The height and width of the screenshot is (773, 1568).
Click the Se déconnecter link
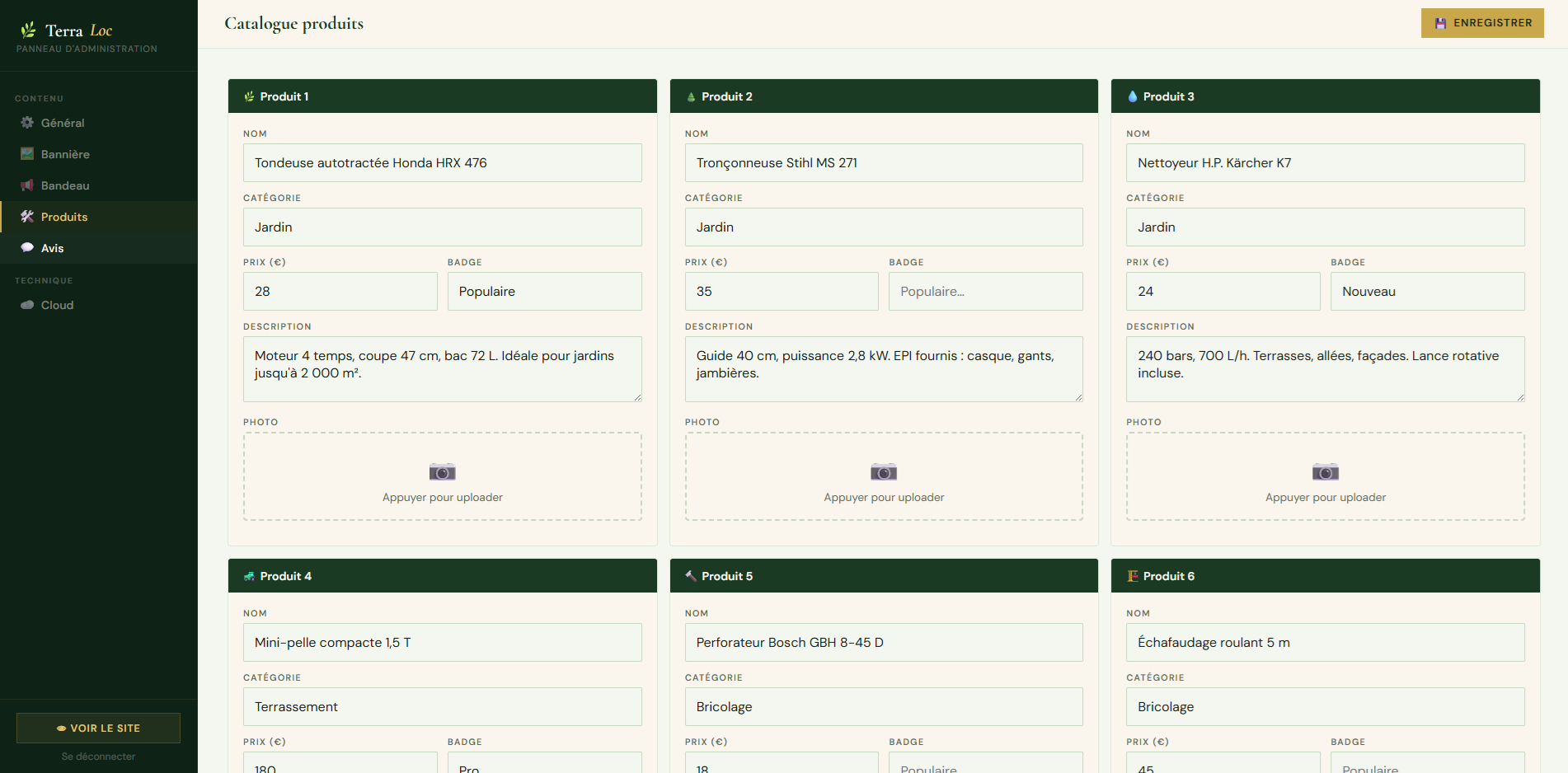(98, 757)
